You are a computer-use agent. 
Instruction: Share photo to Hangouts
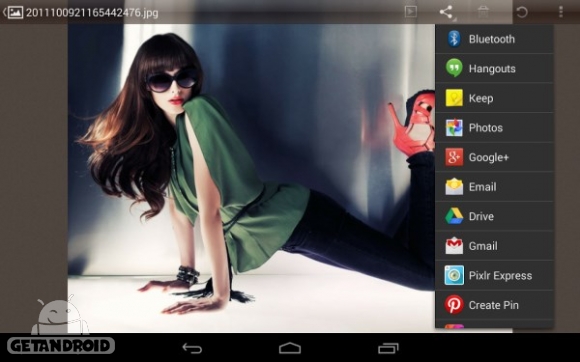pos(494,68)
